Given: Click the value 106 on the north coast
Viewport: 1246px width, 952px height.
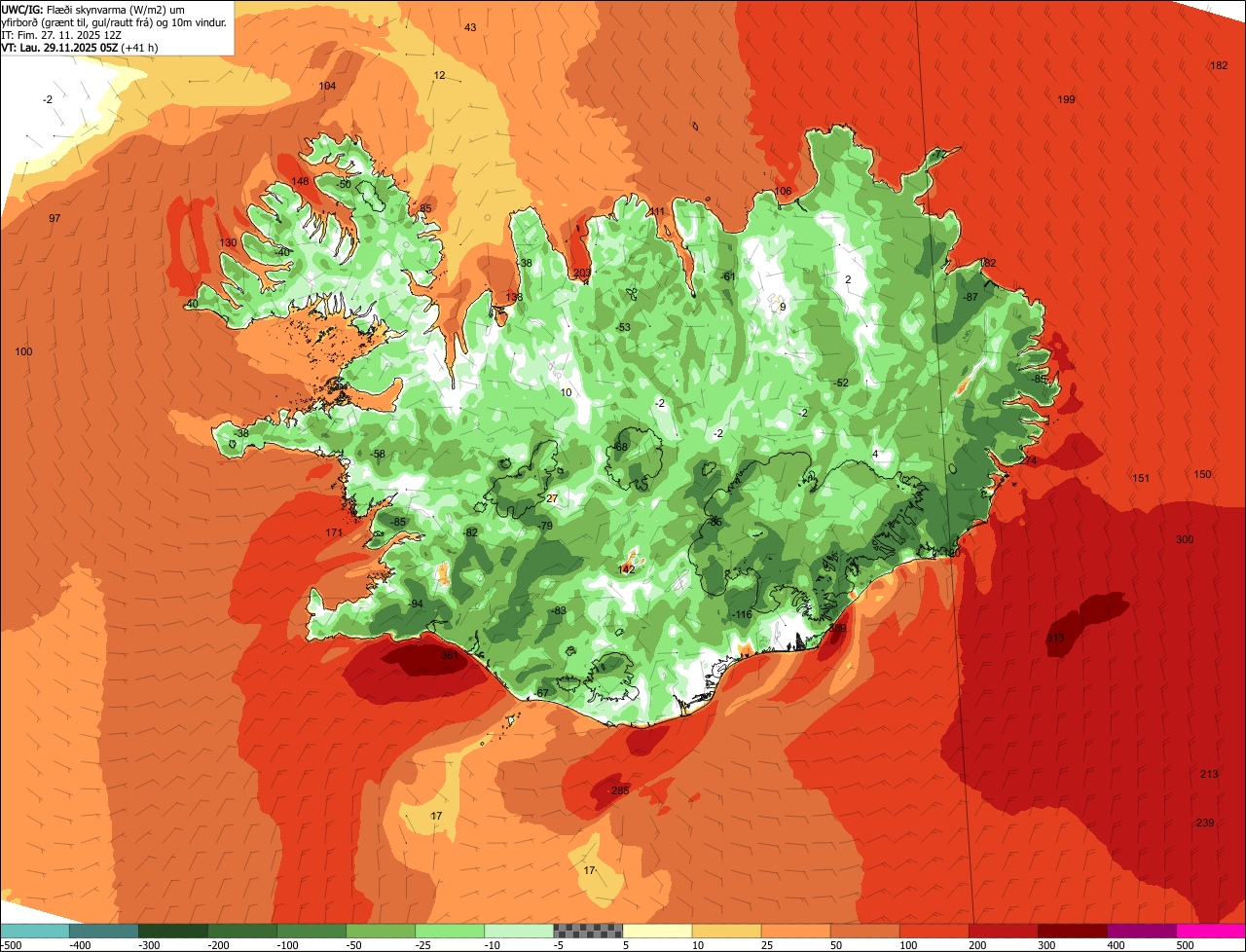Looking at the screenshot, I should coord(783,191).
